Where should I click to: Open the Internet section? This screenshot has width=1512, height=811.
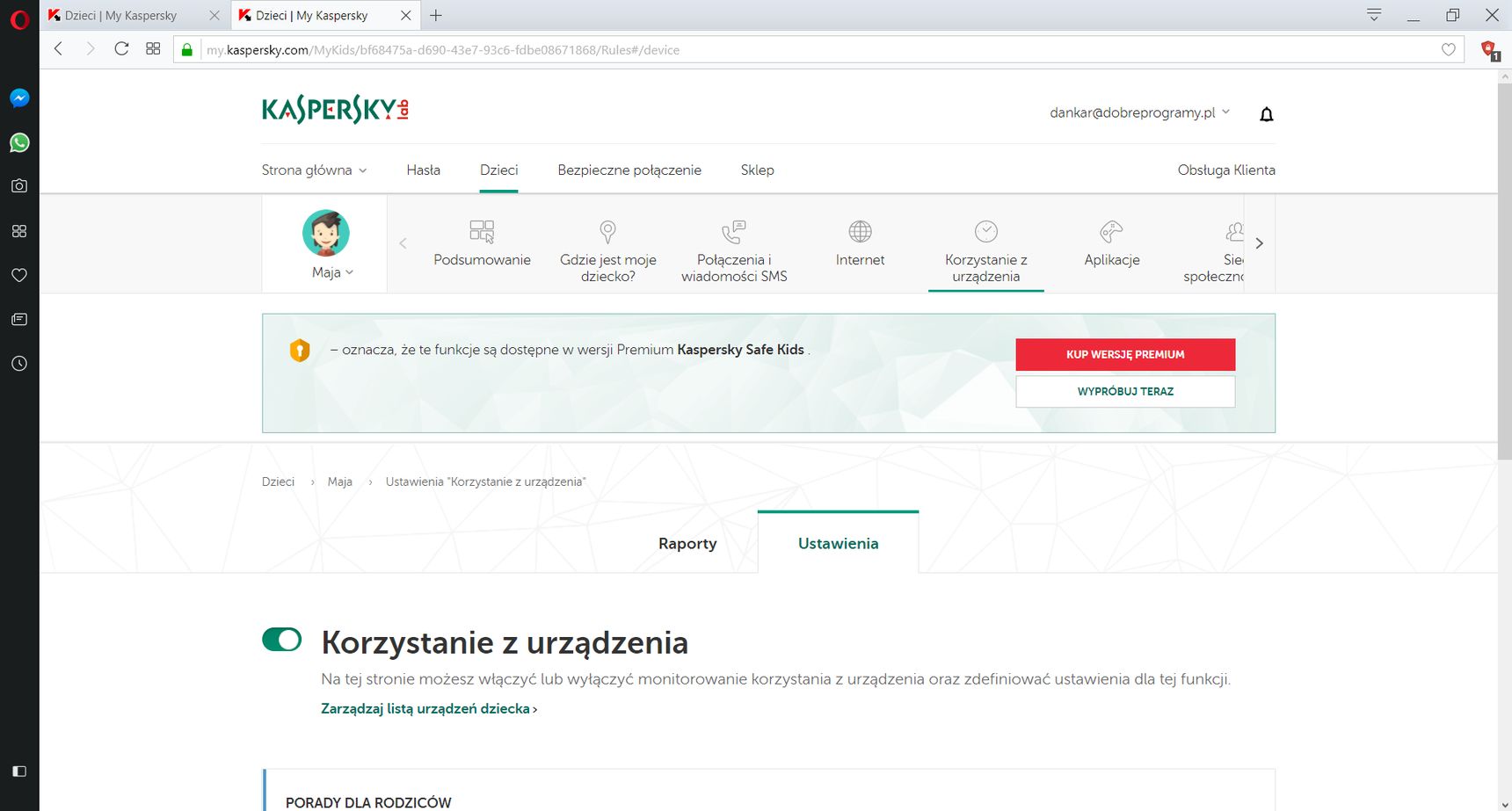860,243
